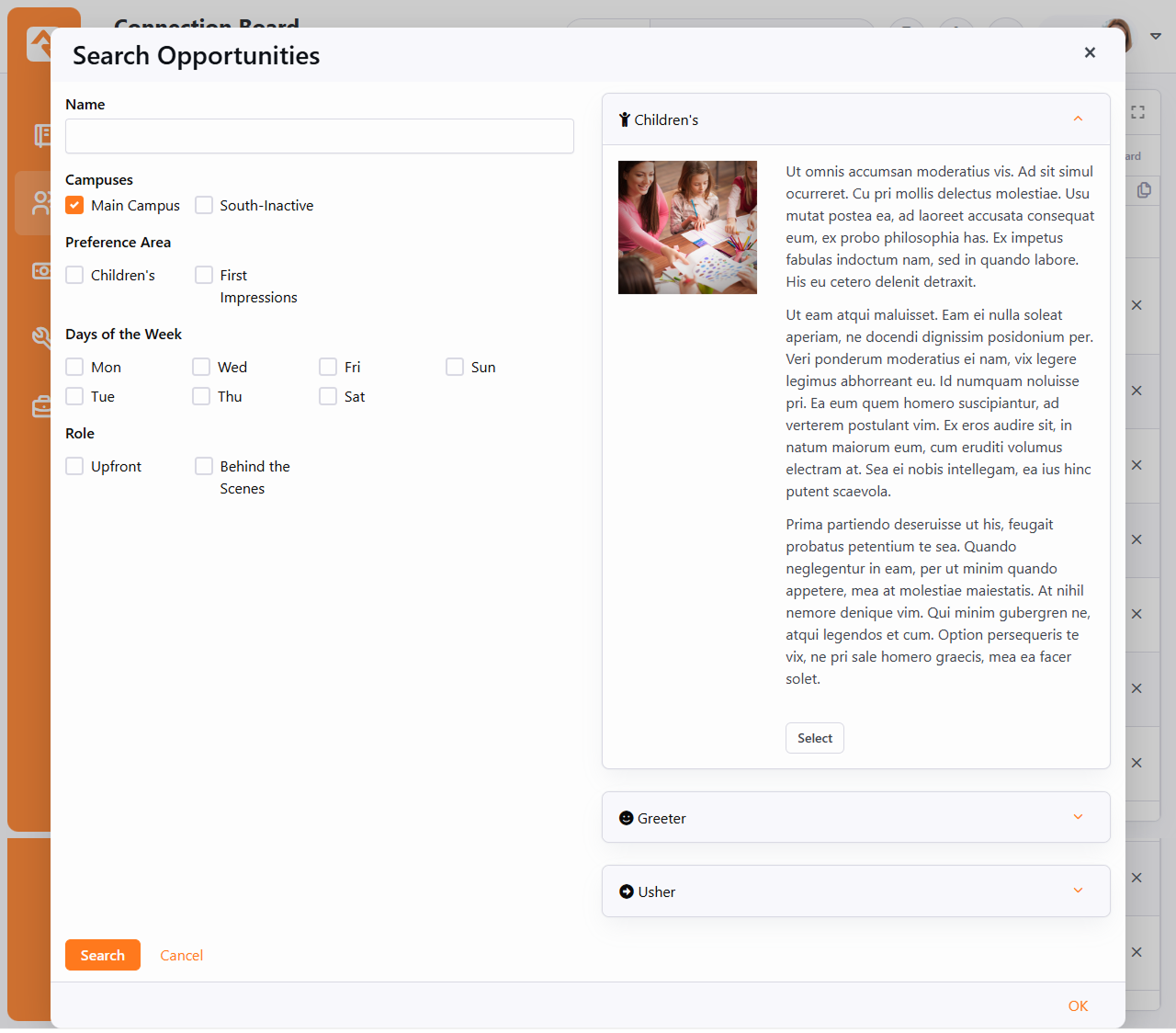Tick the Wed day checkbox

[201, 367]
